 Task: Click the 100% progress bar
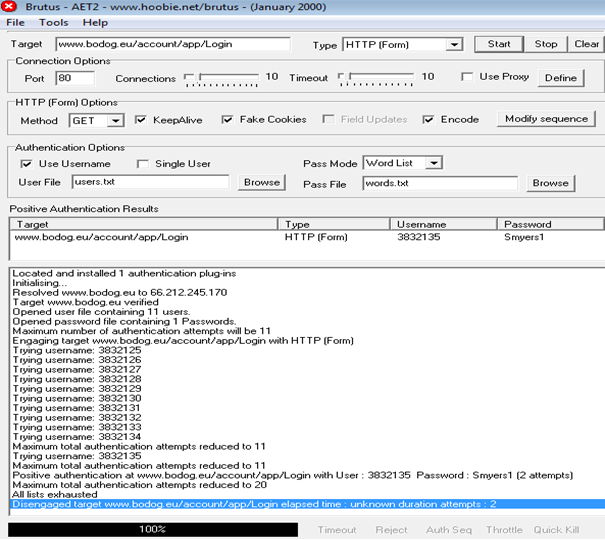pos(153,529)
